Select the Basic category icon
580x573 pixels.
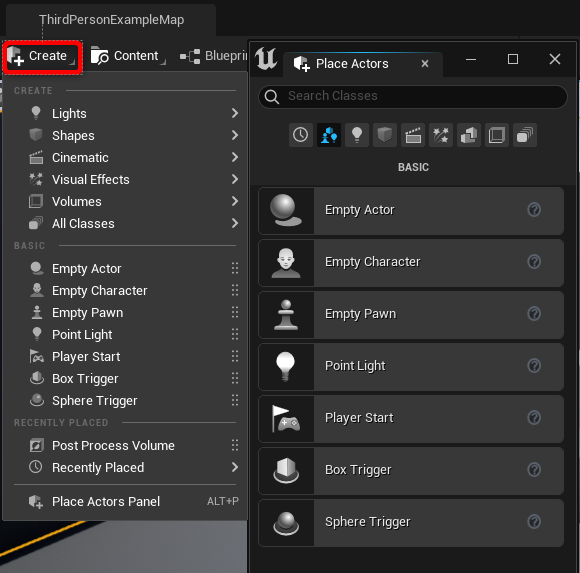pyautogui.click(x=329, y=135)
